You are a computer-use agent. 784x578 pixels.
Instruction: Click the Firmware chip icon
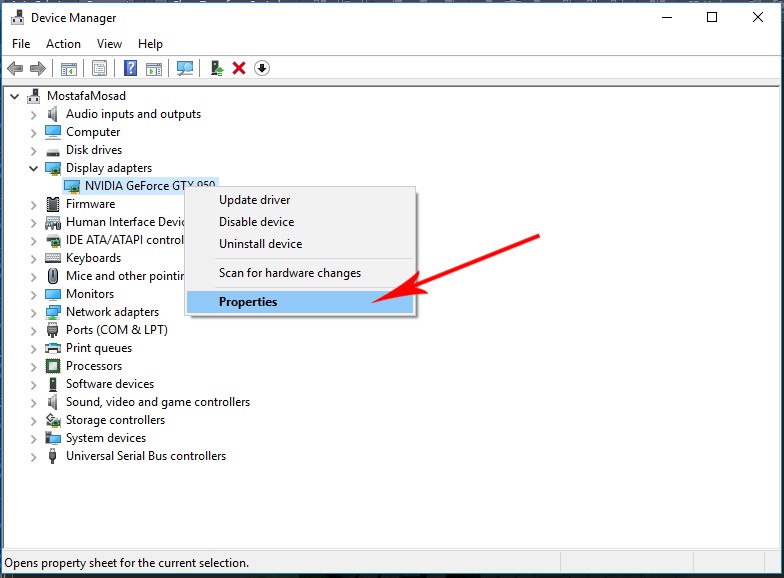click(52, 204)
